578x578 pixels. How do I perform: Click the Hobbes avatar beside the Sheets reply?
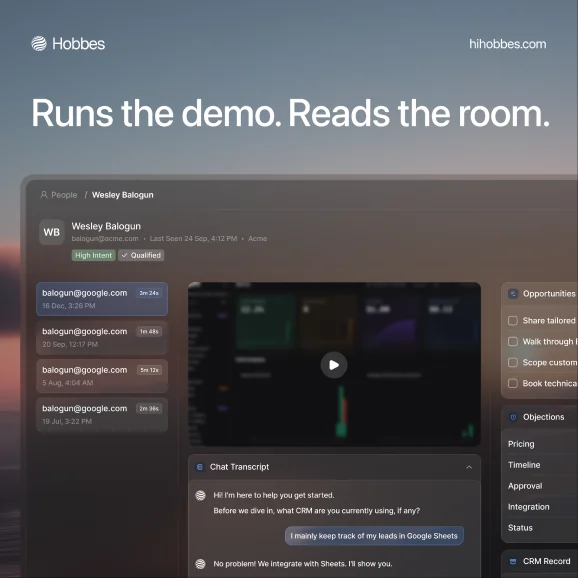pyautogui.click(x=200, y=564)
